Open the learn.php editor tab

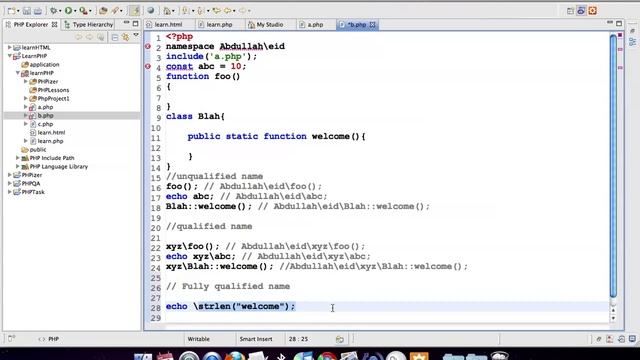220,24
